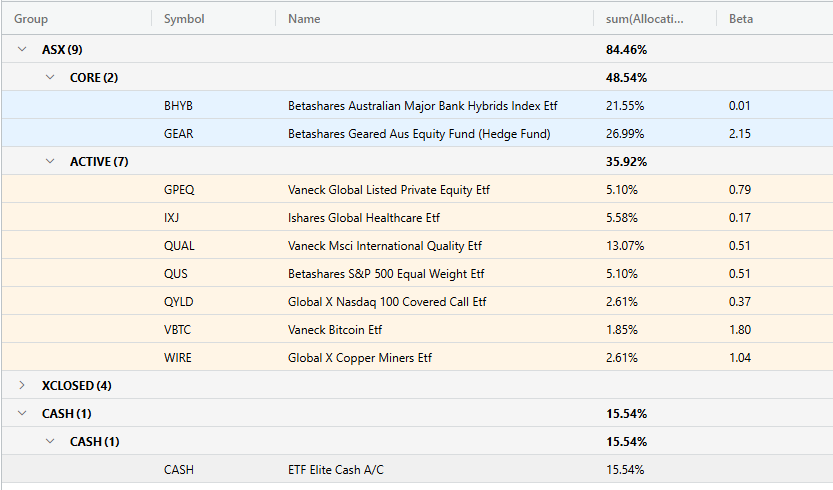Click Global X Copper Miners Etf name
This screenshot has width=833, height=490.
pyautogui.click(x=360, y=358)
